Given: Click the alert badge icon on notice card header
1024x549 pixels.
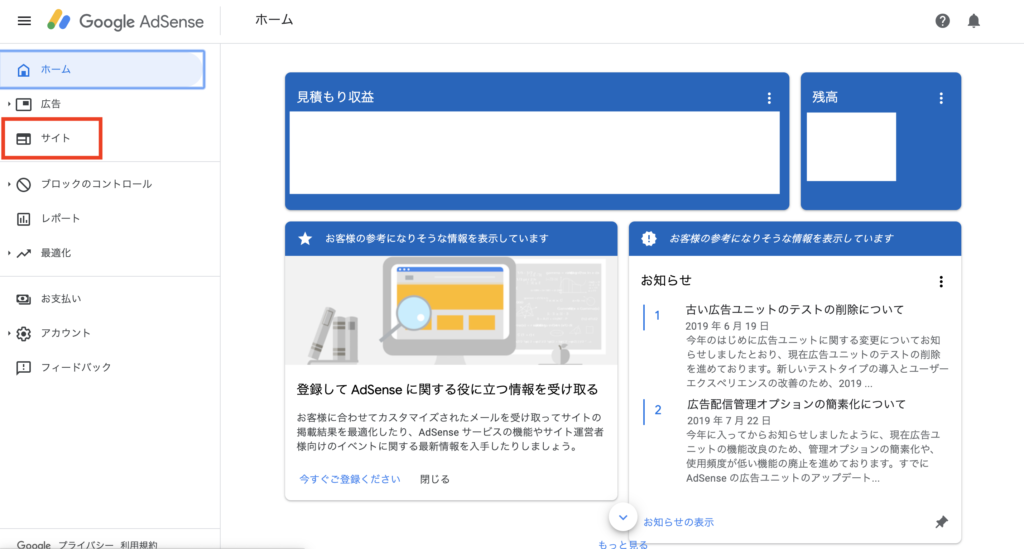Looking at the screenshot, I should (648, 238).
